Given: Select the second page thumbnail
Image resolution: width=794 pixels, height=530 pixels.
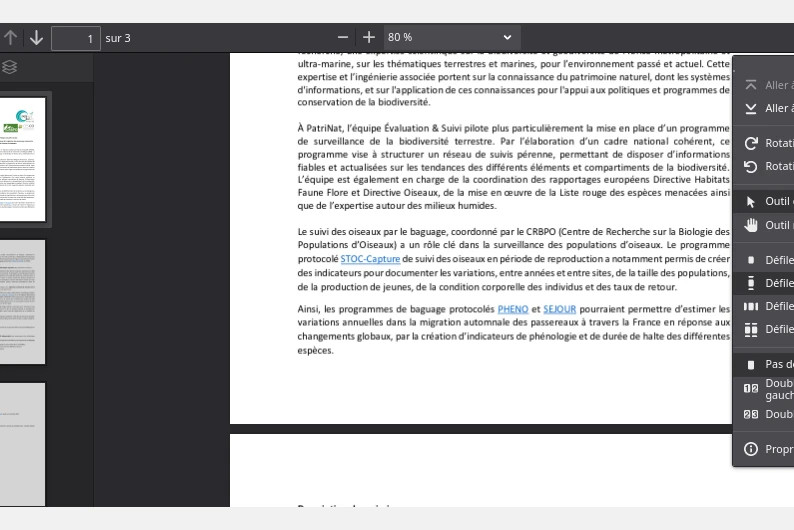Looking at the screenshot, I should [x=22, y=302].
